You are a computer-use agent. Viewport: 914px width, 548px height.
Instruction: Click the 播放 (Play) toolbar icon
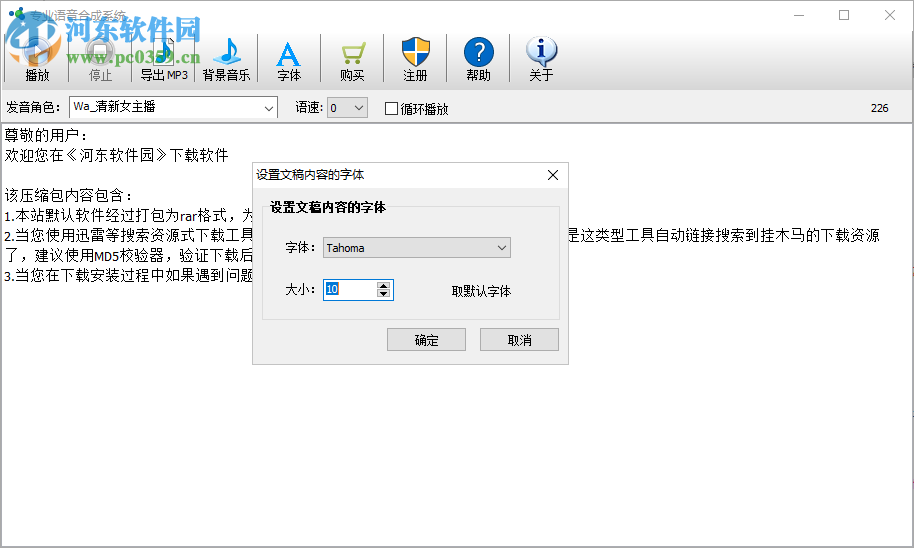pyautogui.click(x=37, y=58)
